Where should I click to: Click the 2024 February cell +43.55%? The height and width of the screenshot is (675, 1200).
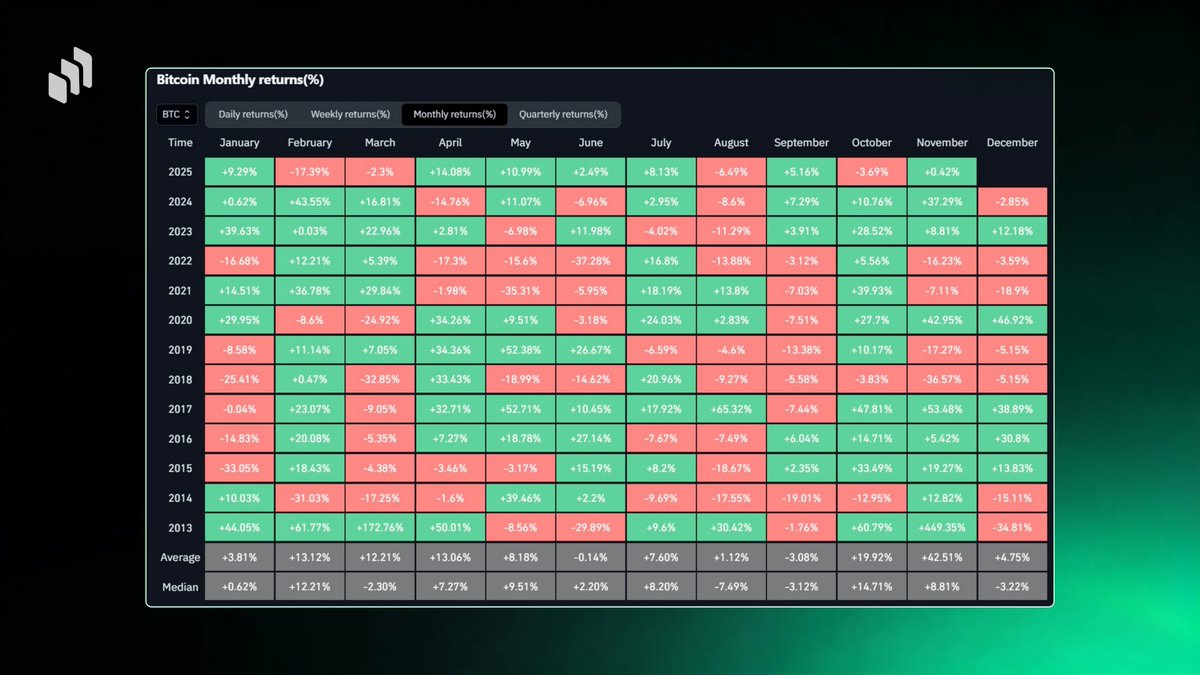click(x=309, y=200)
